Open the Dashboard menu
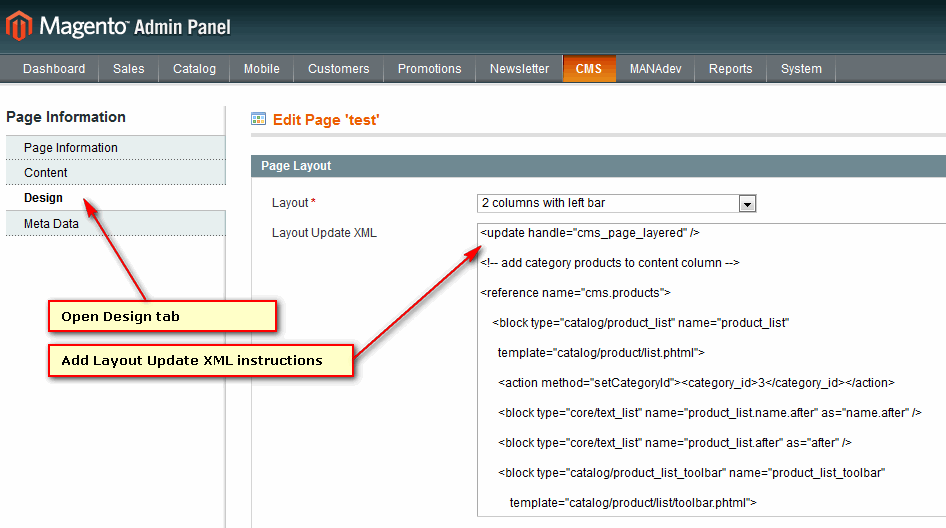The image size is (946, 528). pyautogui.click(x=54, y=69)
